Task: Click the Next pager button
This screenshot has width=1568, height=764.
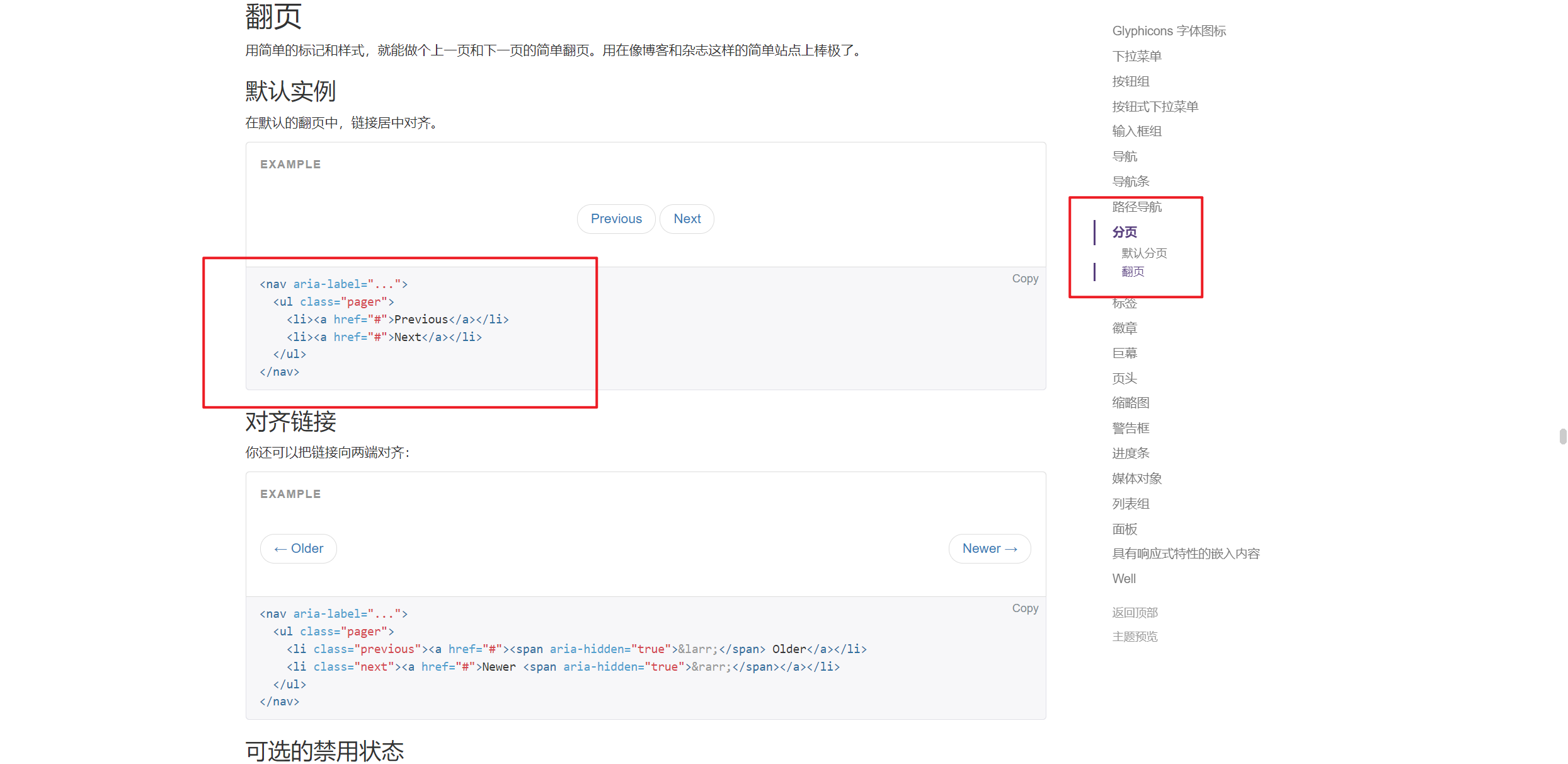Action: click(x=687, y=219)
